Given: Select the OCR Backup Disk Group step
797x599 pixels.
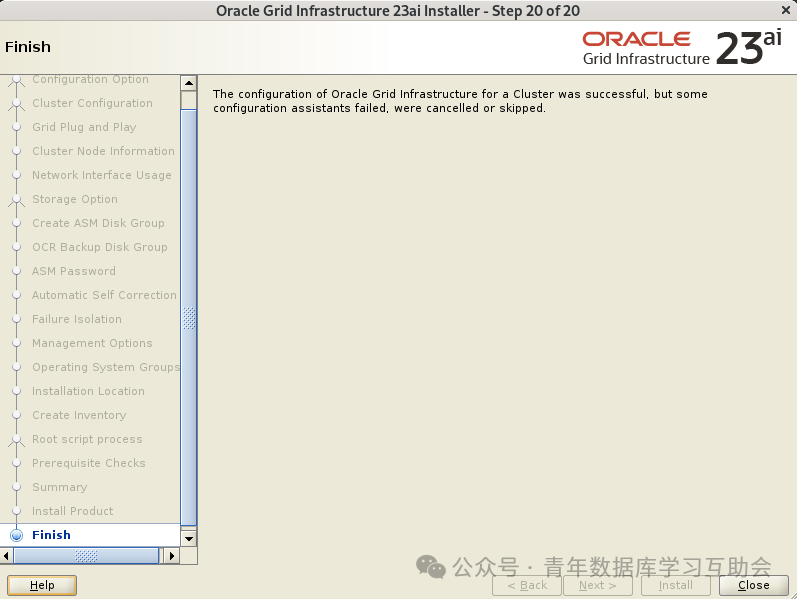Looking at the screenshot, I should coord(100,247).
